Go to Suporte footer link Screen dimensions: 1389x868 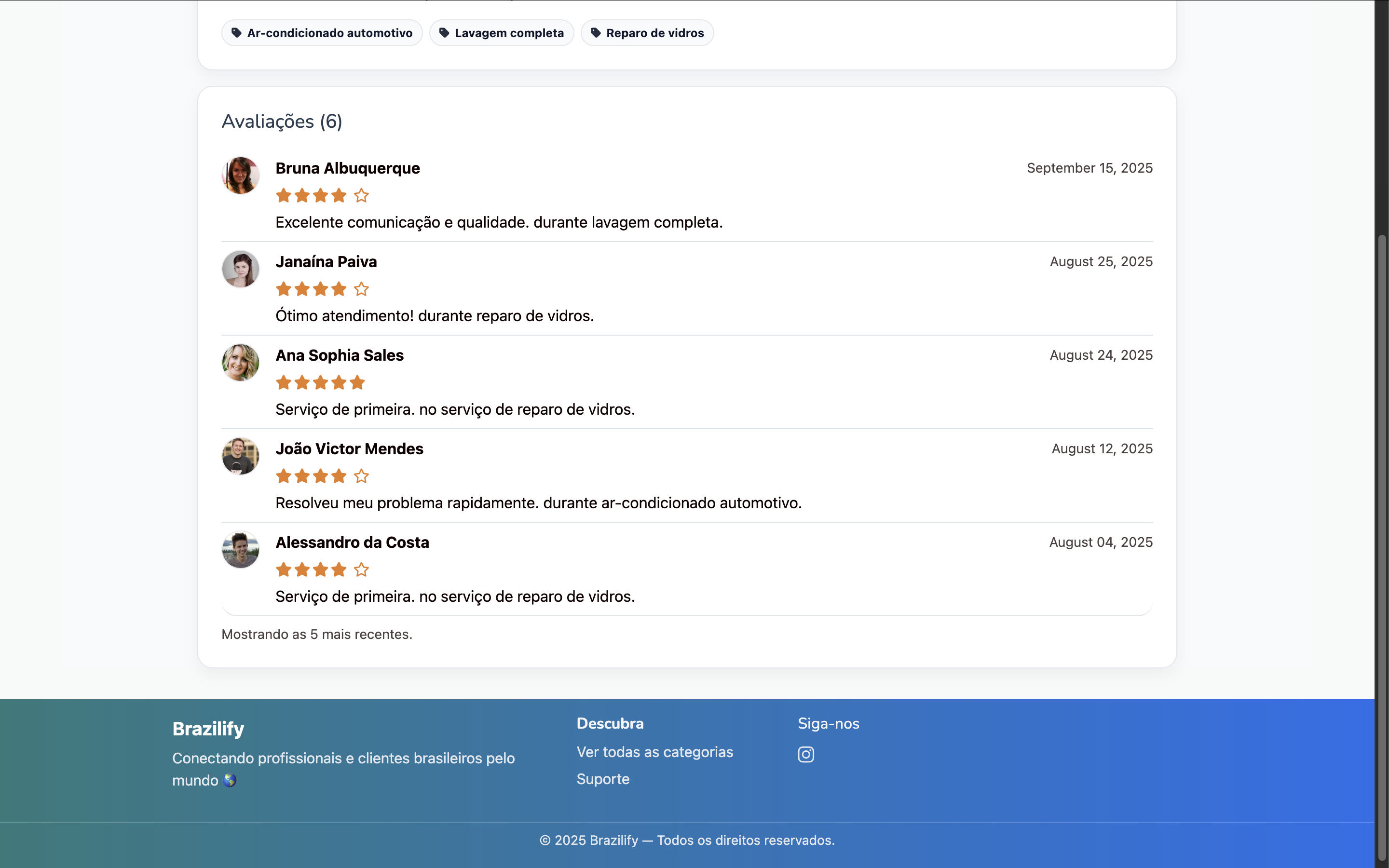coord(603,779)
